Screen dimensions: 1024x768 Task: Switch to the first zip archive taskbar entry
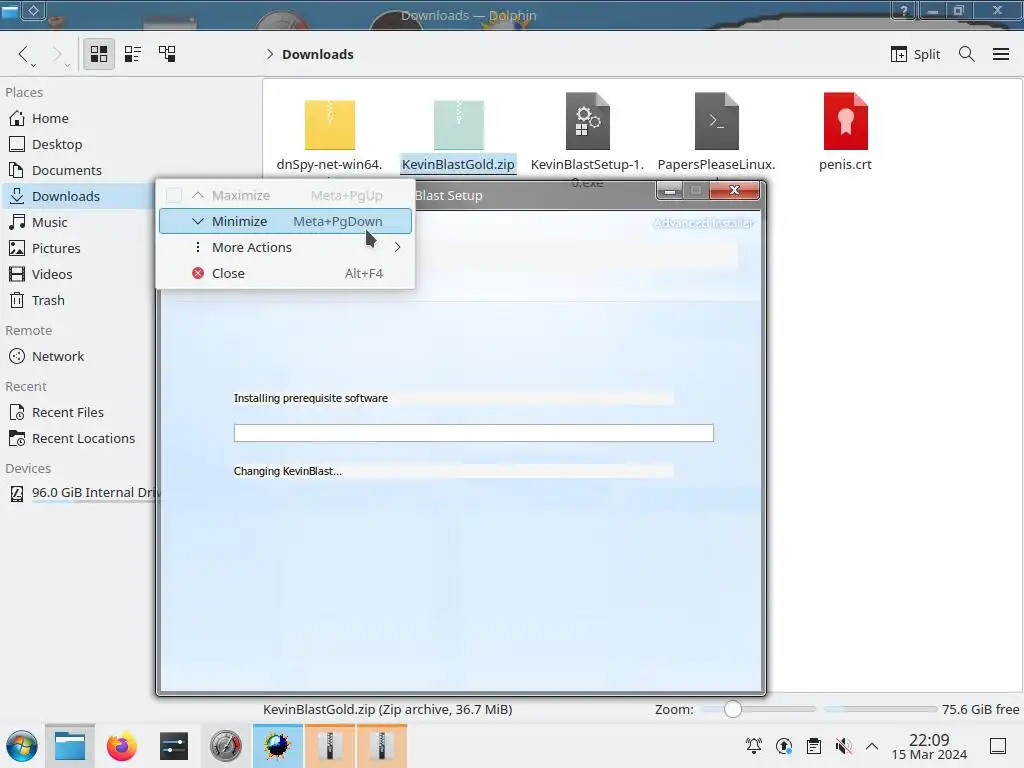330,746
